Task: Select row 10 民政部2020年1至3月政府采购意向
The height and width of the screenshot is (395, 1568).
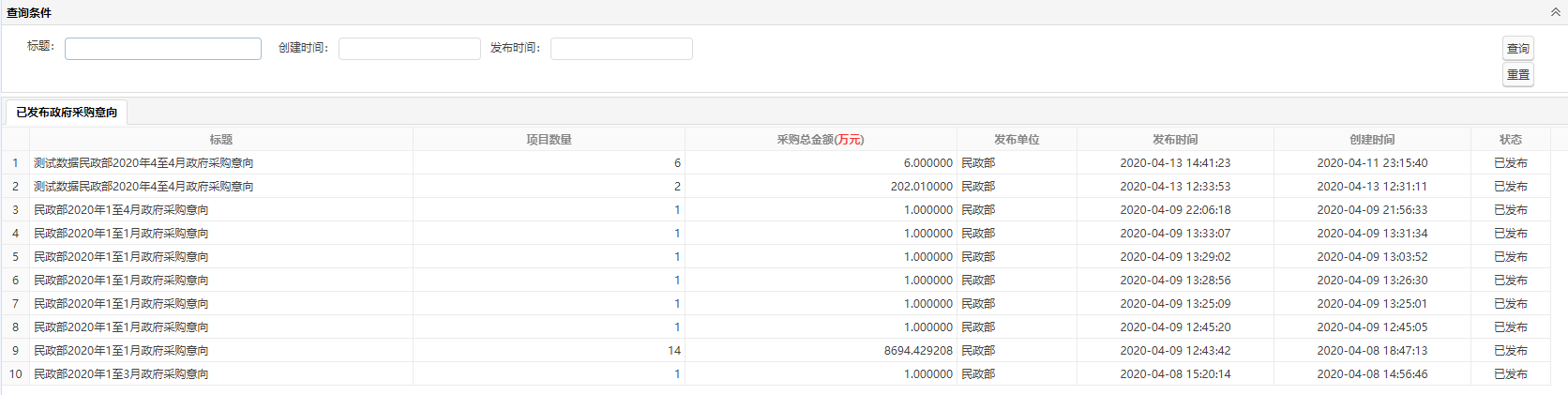Action: [x=121, y=374]
